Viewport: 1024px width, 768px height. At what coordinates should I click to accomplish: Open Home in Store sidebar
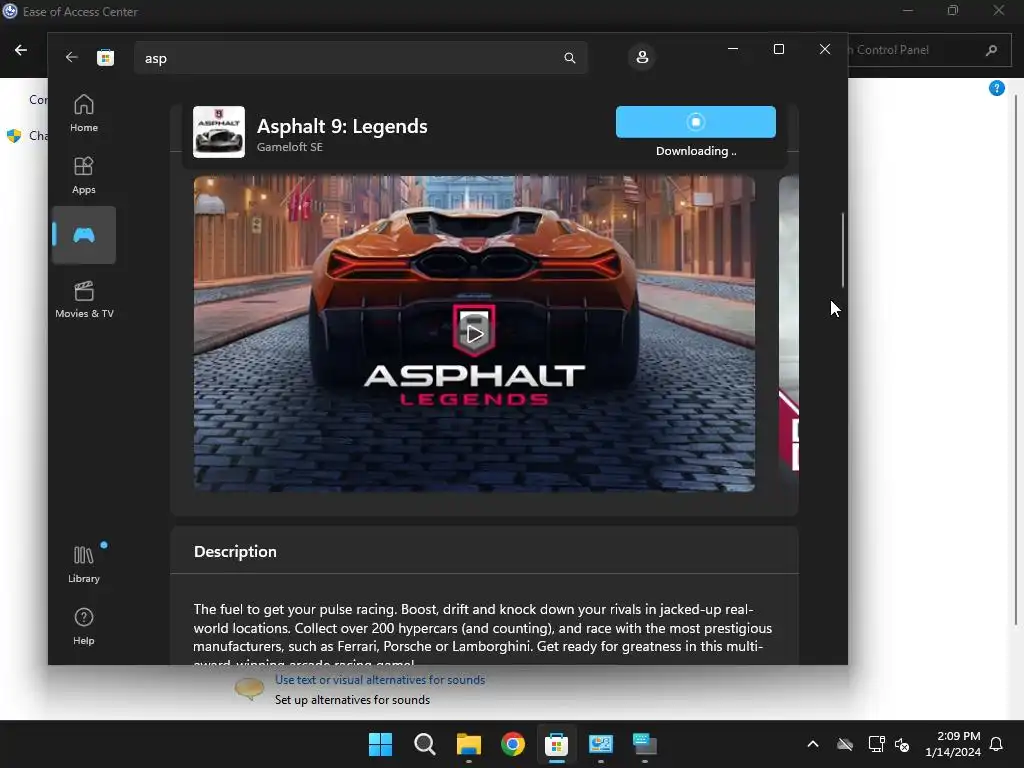point(84,114)
